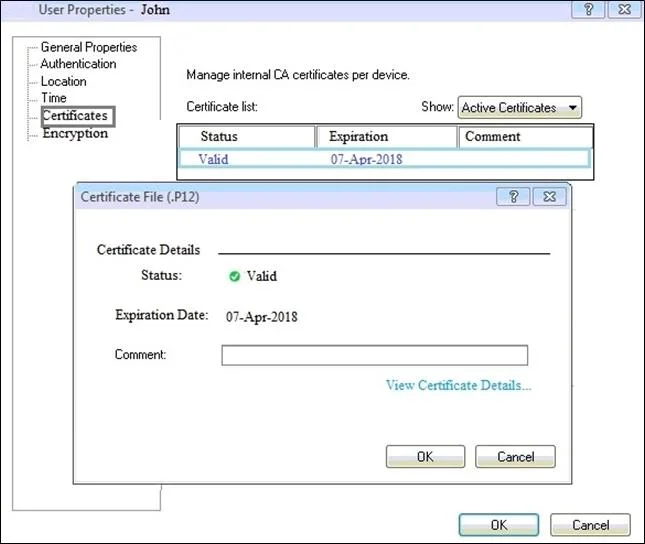Select General Properties in the tree
The height and width of the screenshot is (544, 645).
tap(89, 47)
